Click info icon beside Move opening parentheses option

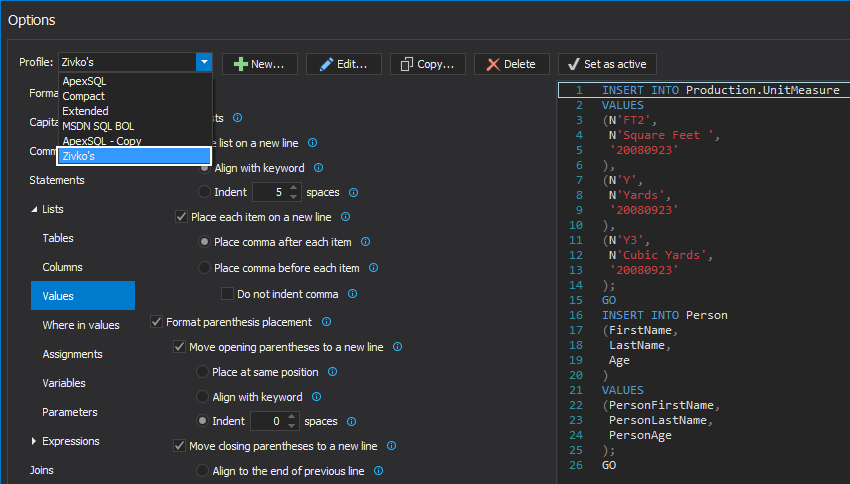(x=397, y=347)
